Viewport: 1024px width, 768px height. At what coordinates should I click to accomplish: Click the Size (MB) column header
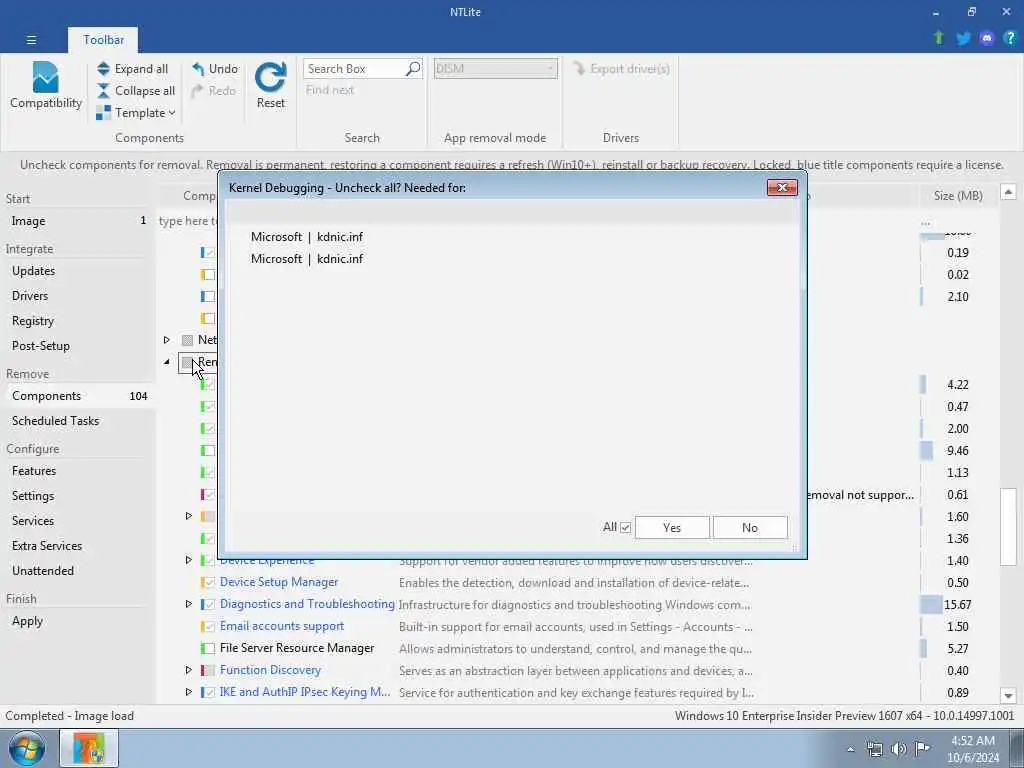[x=957, y=196]
